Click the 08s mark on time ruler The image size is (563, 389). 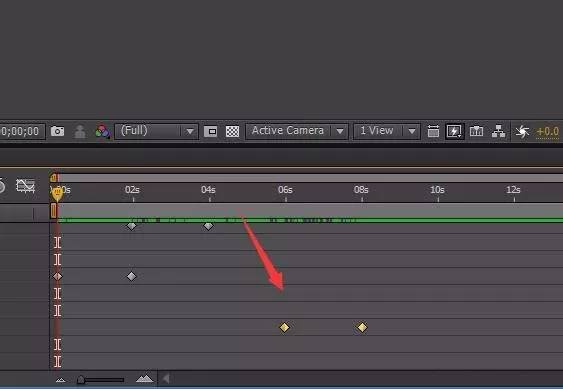click(361, 190)
